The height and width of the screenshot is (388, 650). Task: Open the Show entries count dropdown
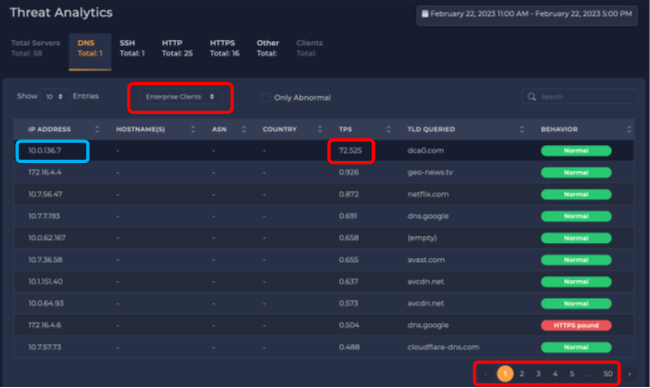click(x=54, y=97)
